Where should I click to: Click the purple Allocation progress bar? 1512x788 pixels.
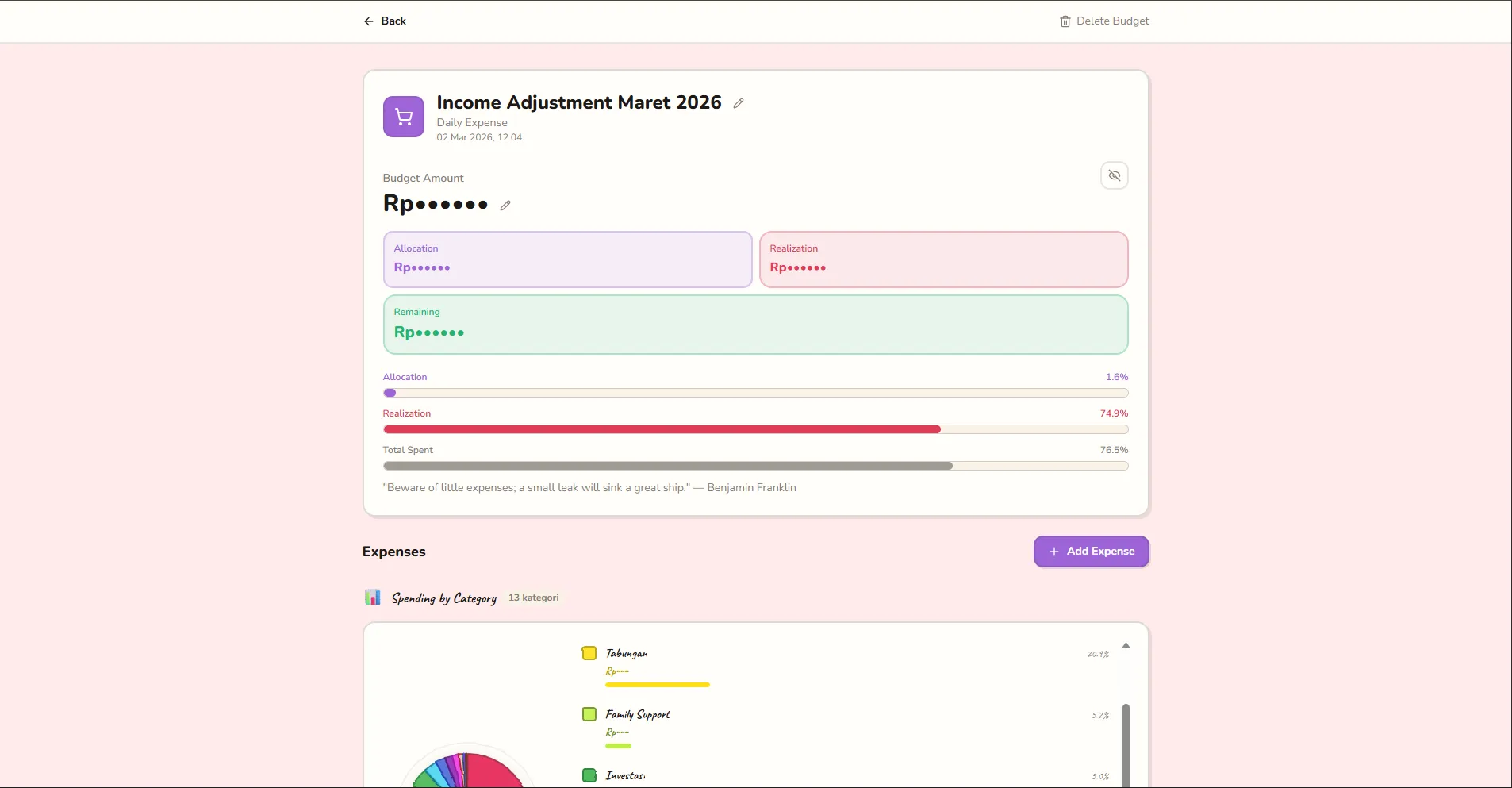point(755,393)
